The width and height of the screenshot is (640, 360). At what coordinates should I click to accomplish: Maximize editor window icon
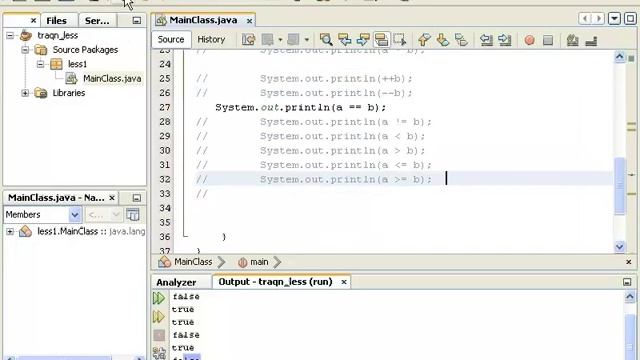pyautogui.click(x=630, y=19)
